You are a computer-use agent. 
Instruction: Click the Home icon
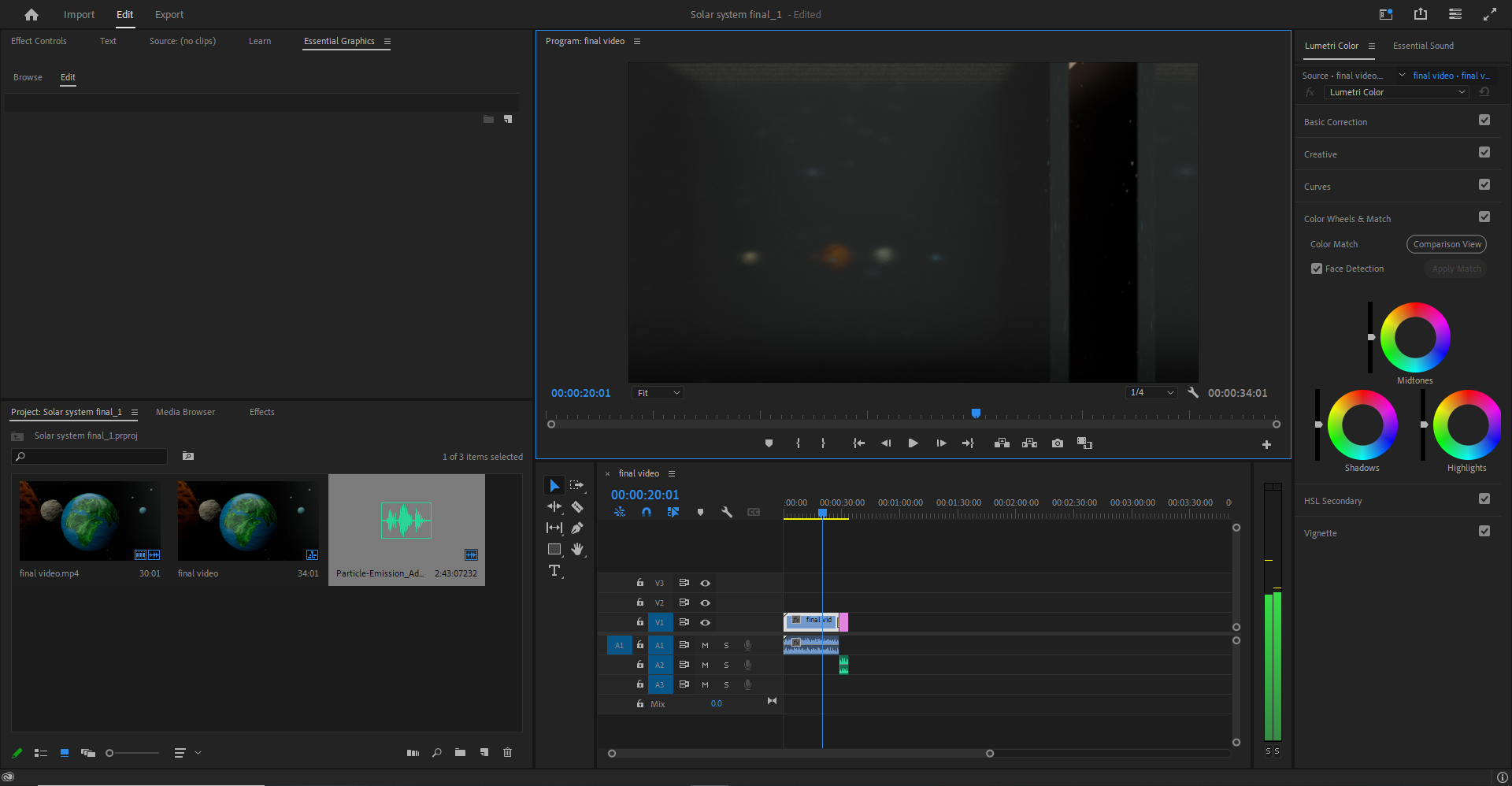(x=31, y=15)
